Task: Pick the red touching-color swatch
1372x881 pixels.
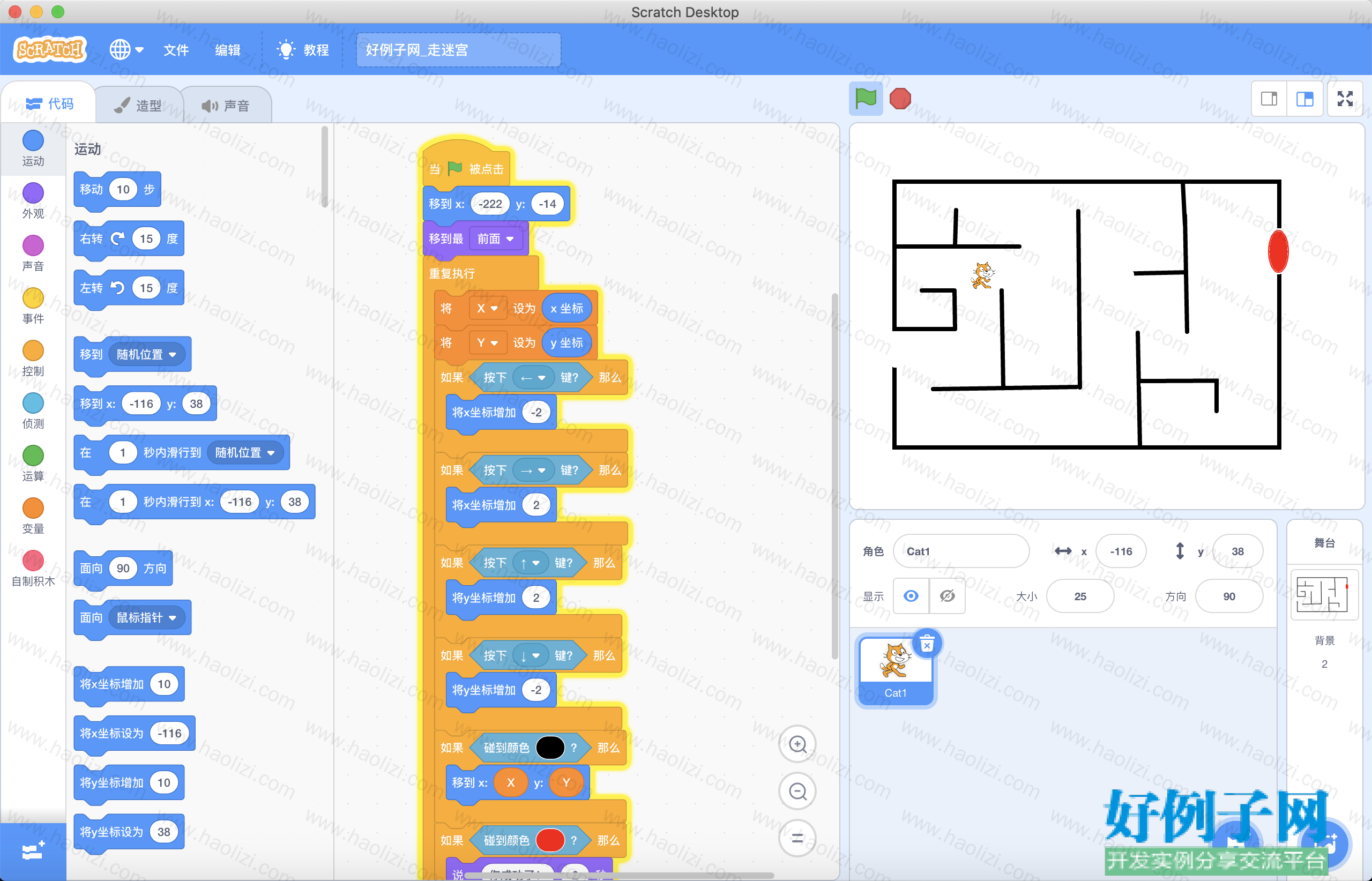Action: tap(550, 840)
